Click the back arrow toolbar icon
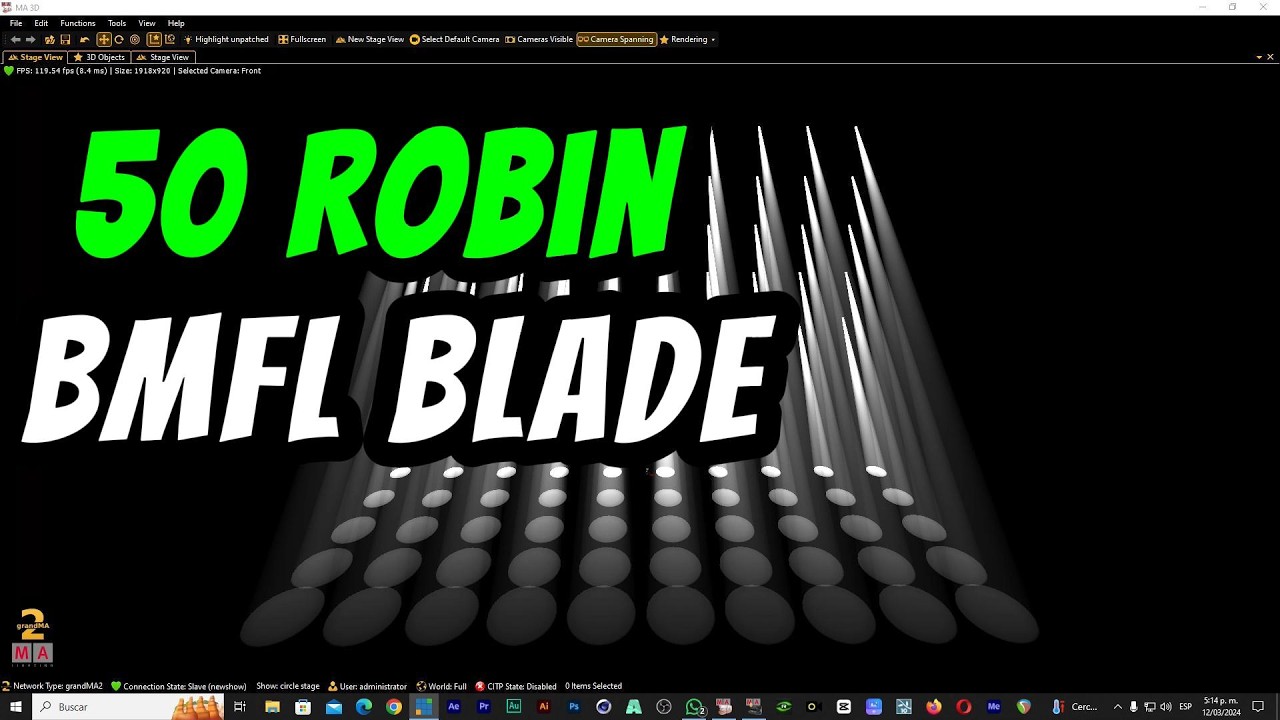1280x720 pixels. (x=15, y=40)
